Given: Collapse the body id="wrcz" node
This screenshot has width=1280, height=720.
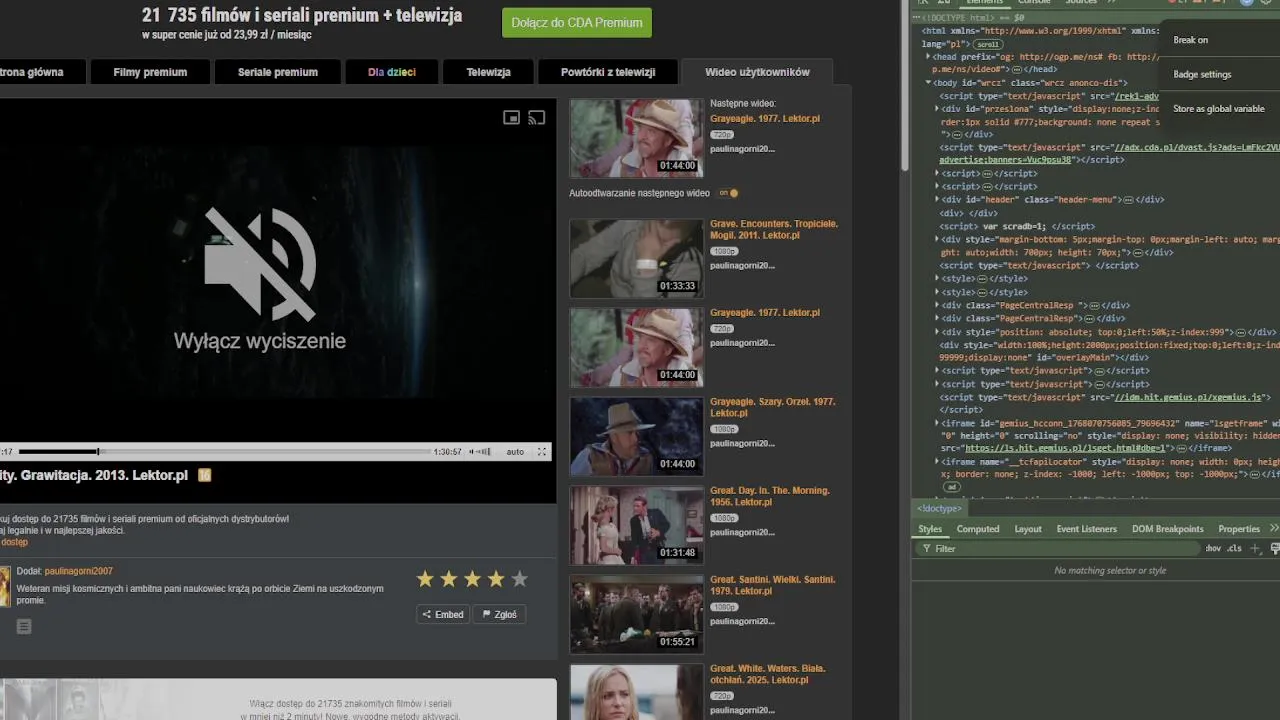Looking at the screenshot, I should tap(929, 83).
